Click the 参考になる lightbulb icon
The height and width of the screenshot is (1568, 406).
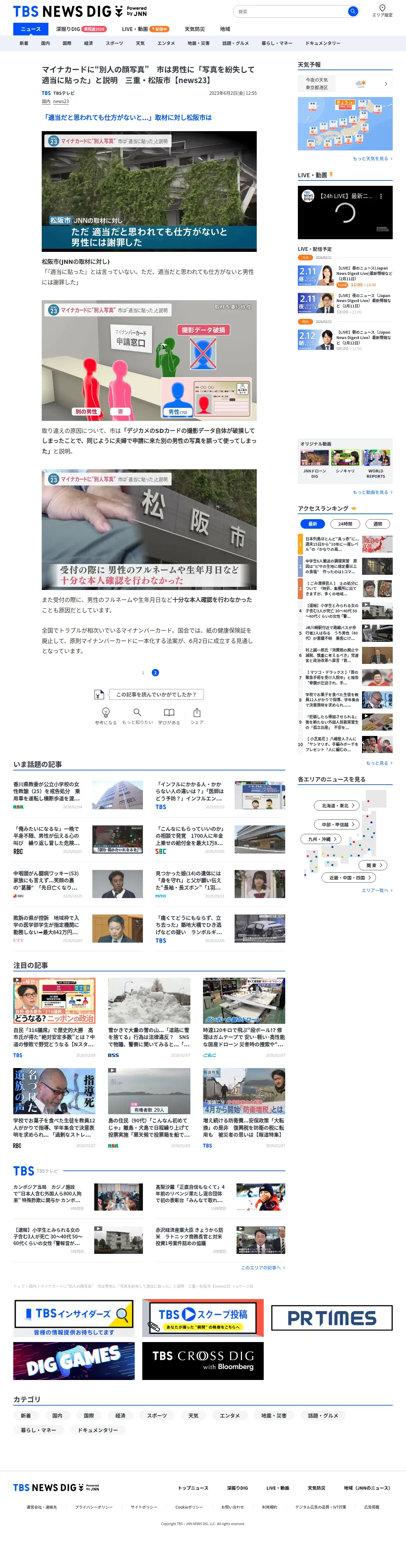(105, 712)
